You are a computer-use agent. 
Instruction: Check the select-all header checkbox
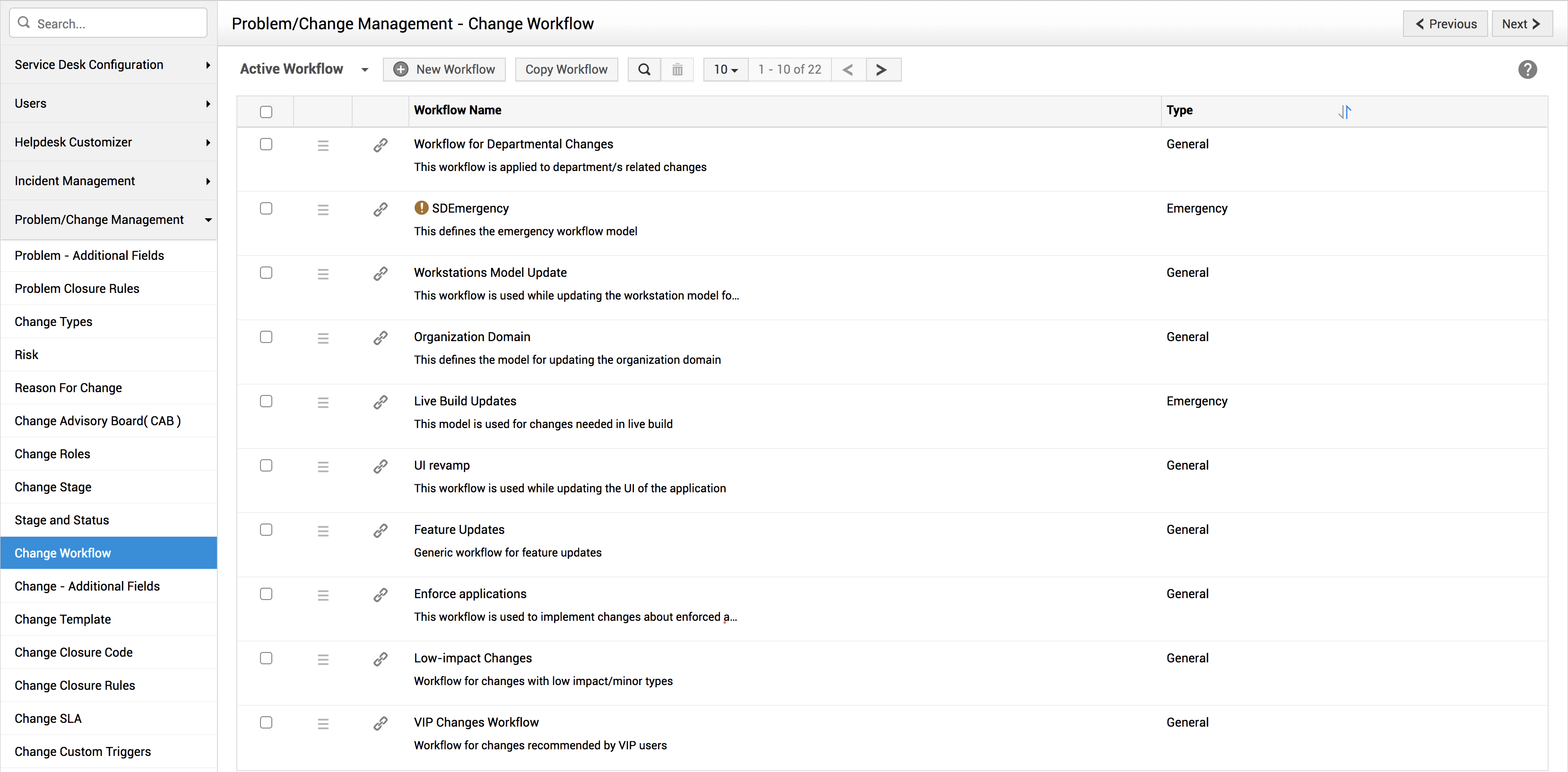266,112
